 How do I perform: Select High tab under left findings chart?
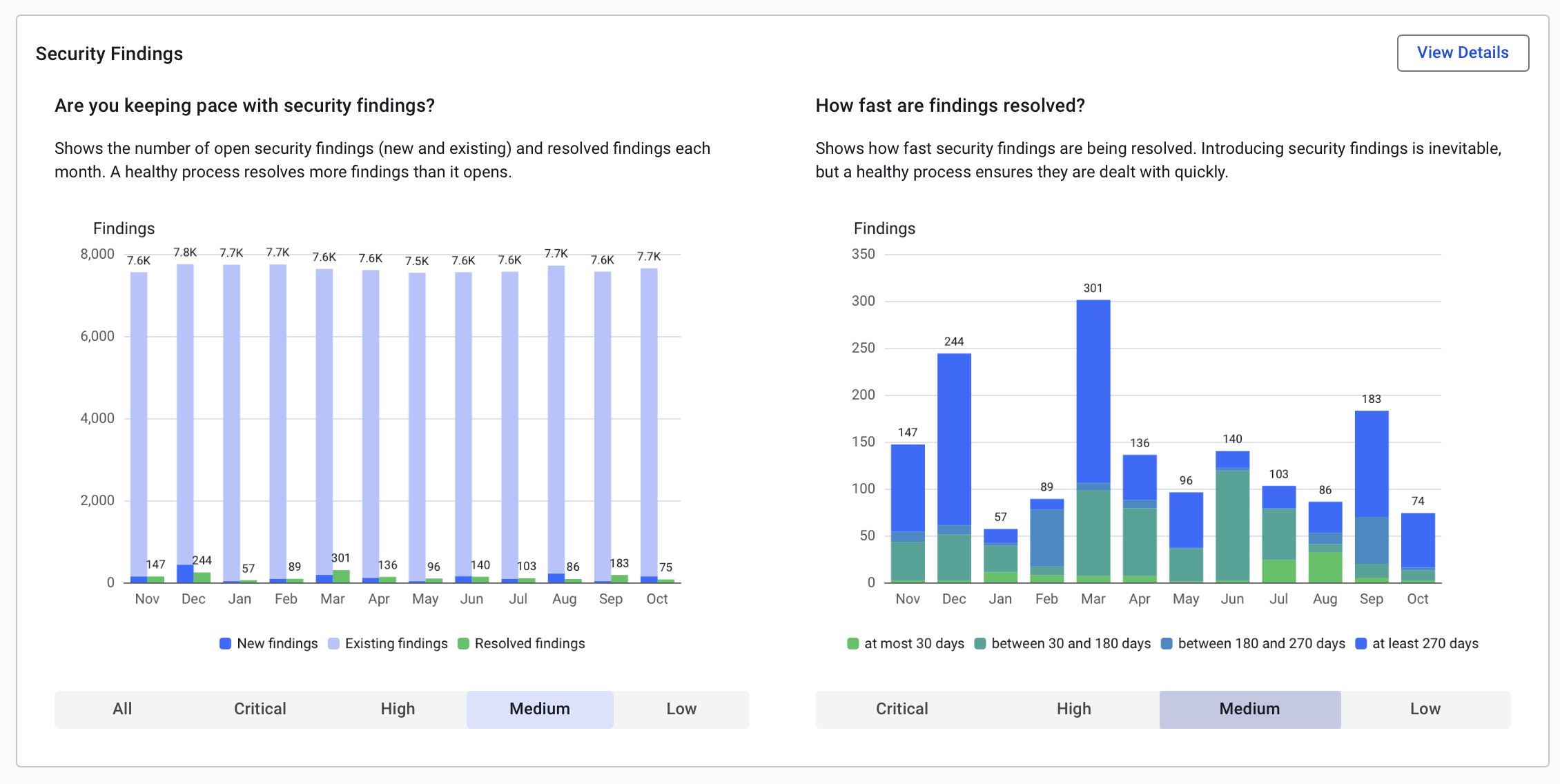pyautogui.click(x=398, y=709)
